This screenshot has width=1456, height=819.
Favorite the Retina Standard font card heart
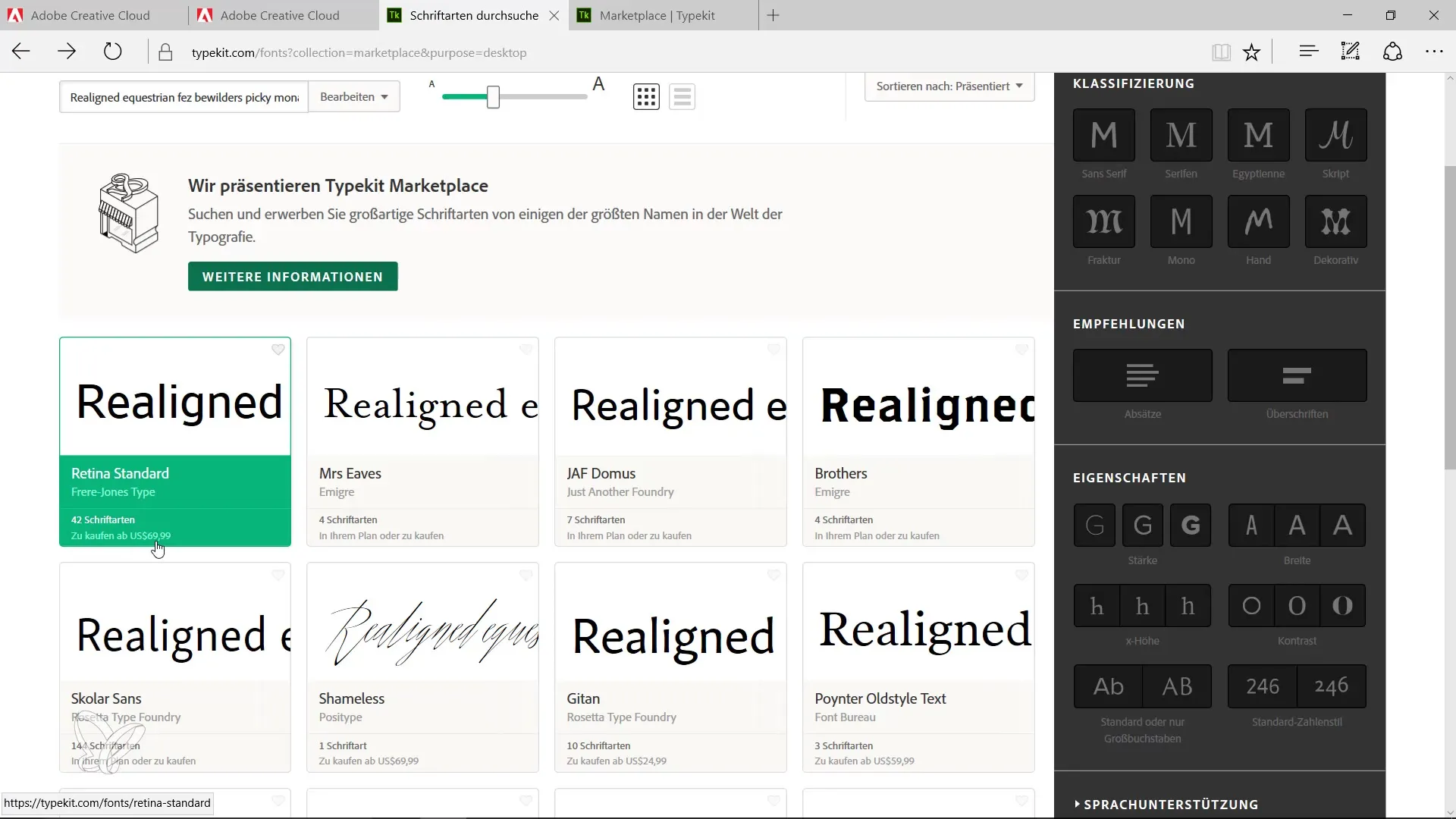coord(278,350)
